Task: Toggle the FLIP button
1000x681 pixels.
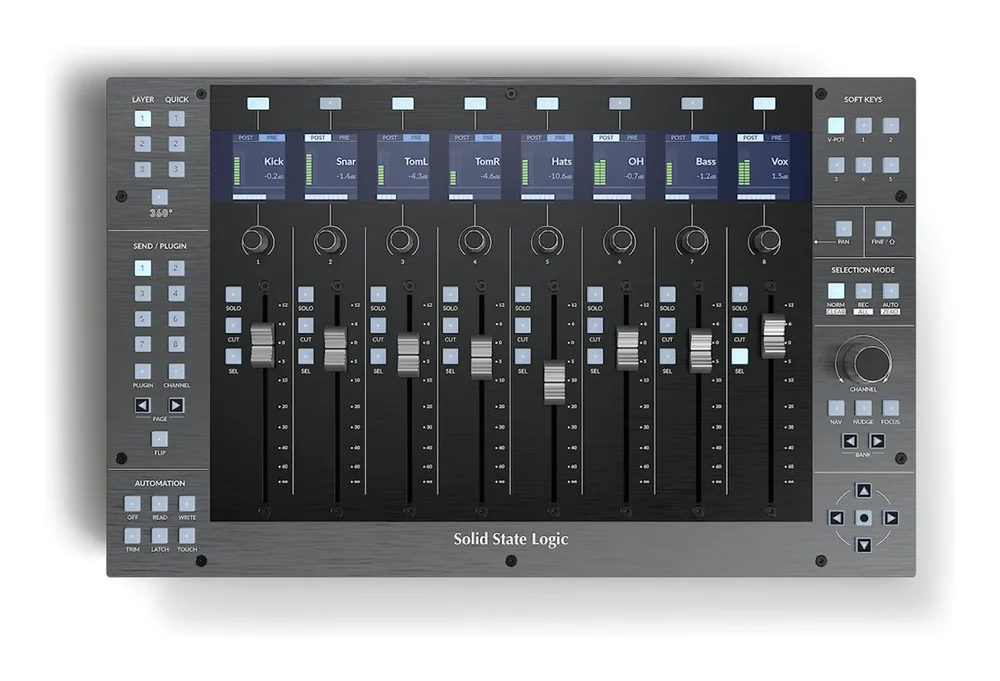Action: (x=159, y=439)
